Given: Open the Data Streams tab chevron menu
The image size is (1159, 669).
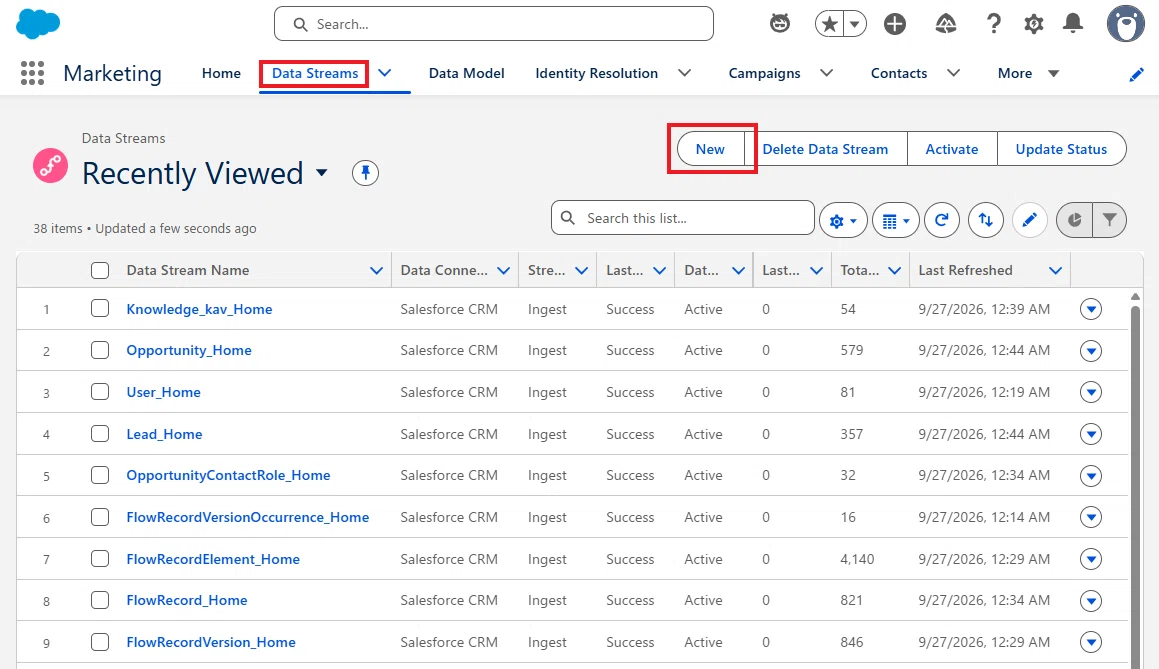Looking at the screenshot, I should (385, 73).
